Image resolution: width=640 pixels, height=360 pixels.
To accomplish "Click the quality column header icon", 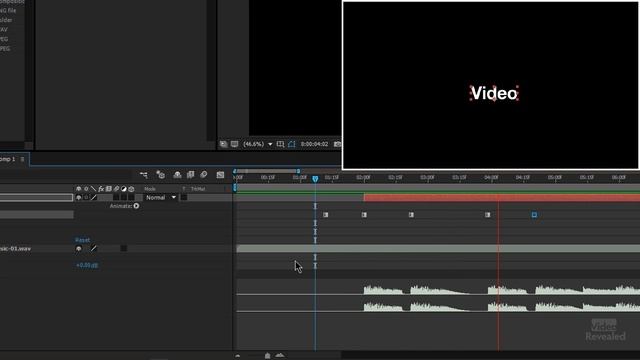I will 93,189.
